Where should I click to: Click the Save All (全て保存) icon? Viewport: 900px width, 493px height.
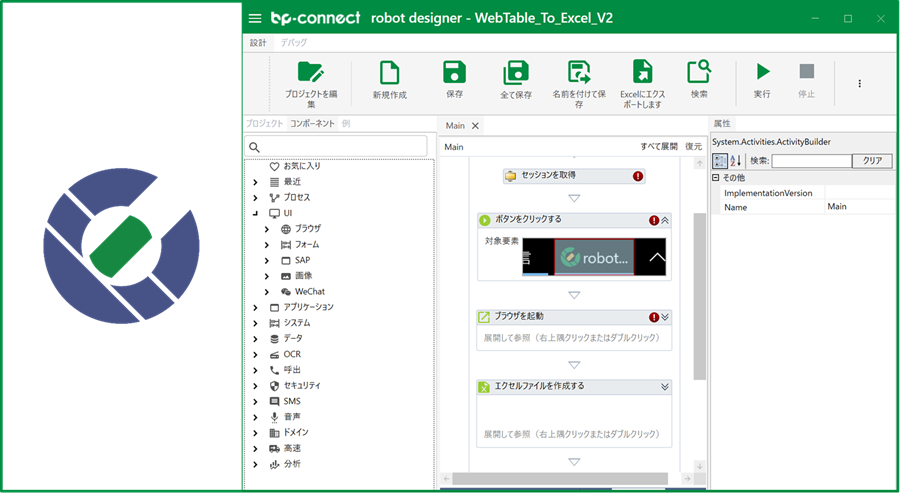[516, 72]
